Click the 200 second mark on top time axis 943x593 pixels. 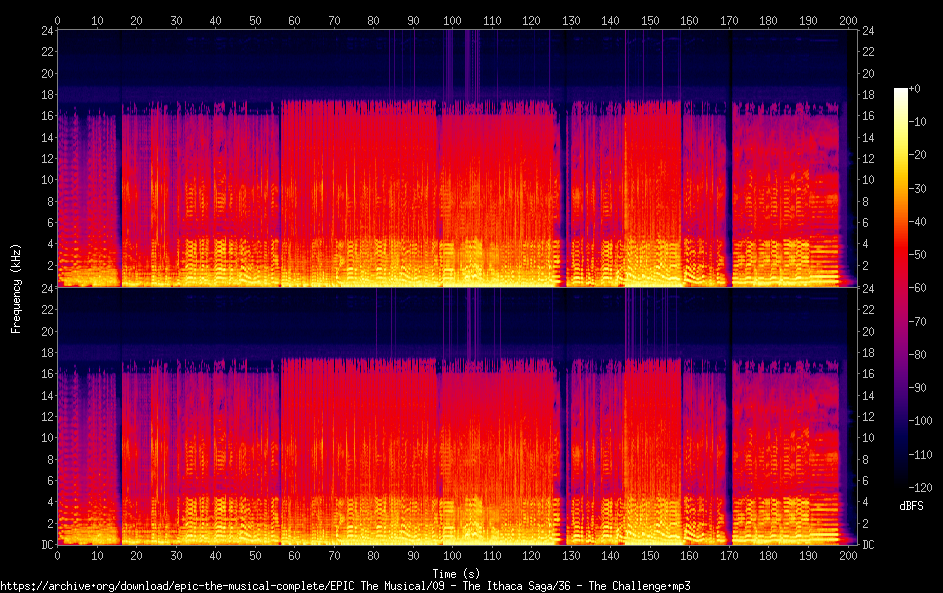849,20
